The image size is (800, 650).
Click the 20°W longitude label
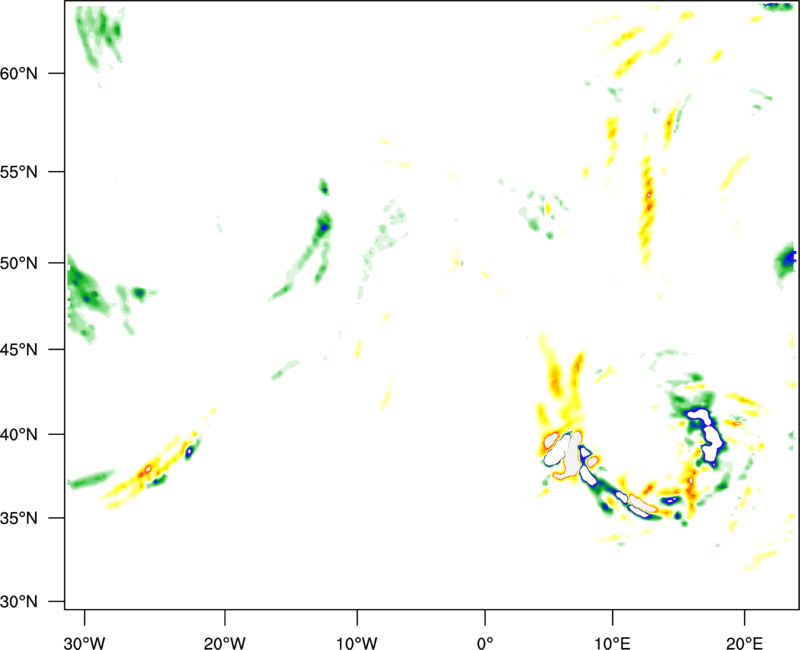point(225,643)
